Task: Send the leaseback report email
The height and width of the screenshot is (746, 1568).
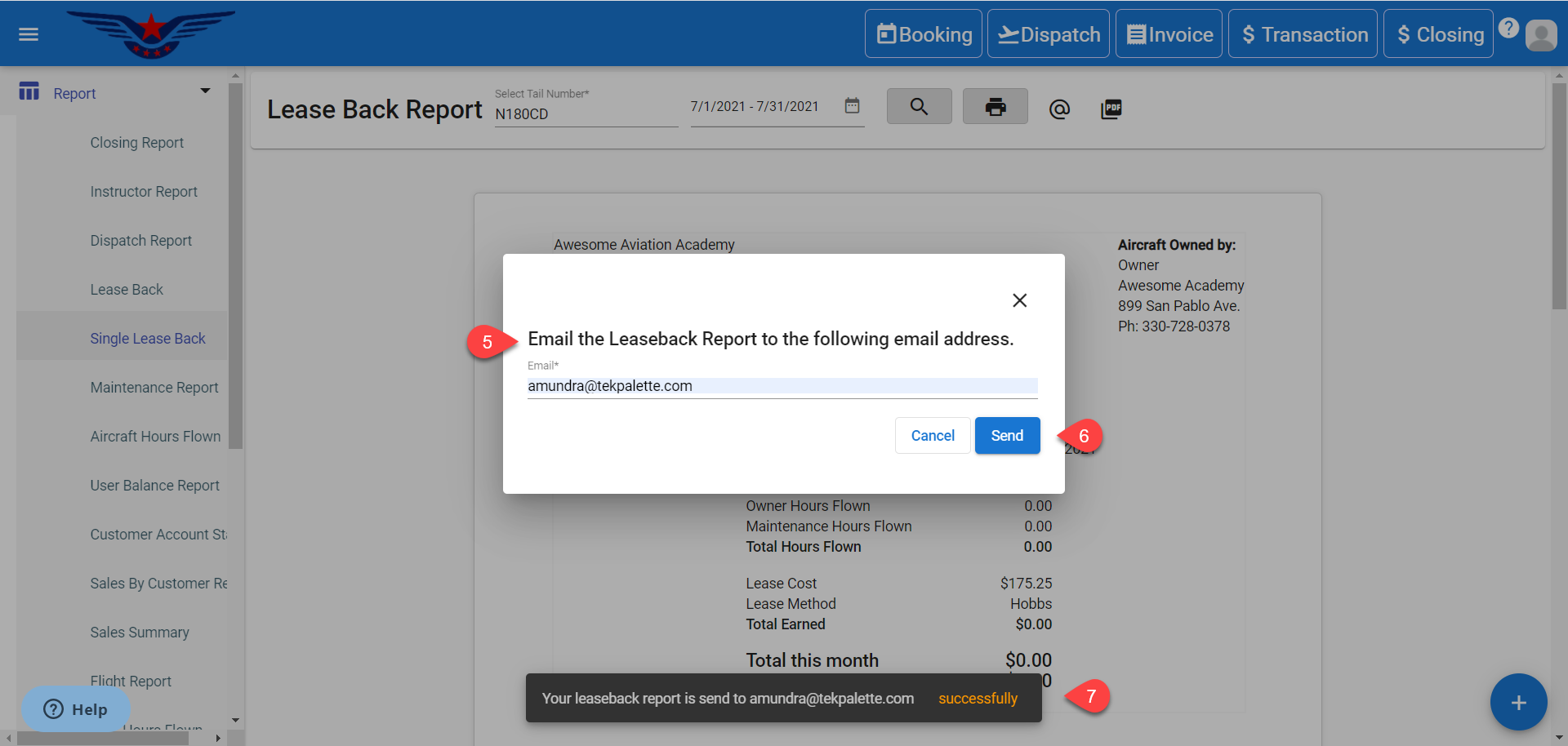Action: [x=1007, y=436]
